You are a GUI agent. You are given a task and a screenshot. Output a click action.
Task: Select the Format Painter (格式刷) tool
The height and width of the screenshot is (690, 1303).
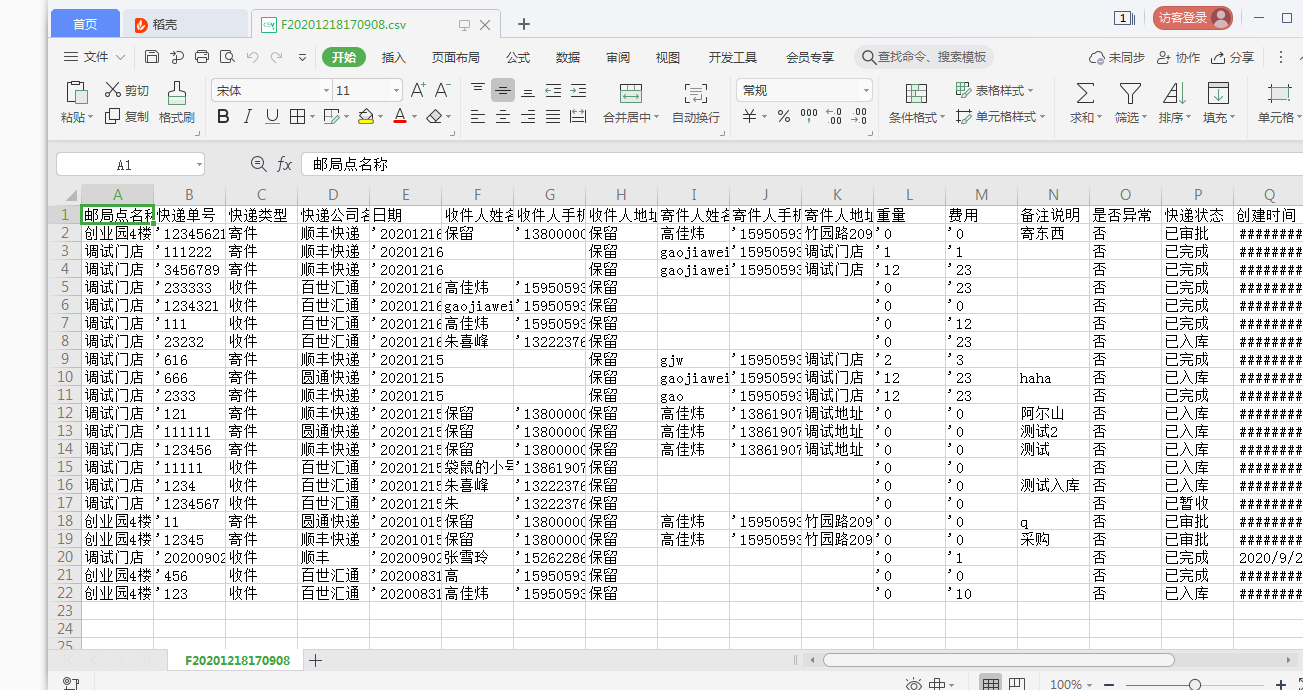[x=177, y=103]
